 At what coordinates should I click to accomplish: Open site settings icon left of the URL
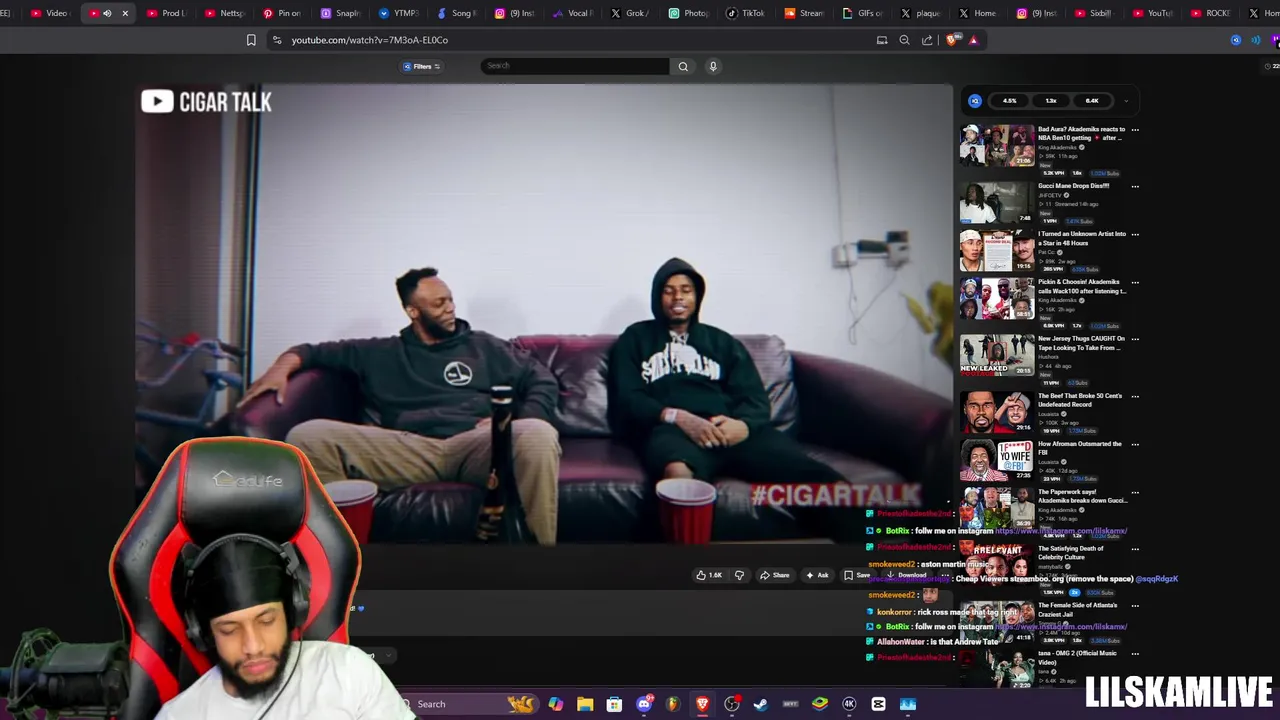(277, 40)
